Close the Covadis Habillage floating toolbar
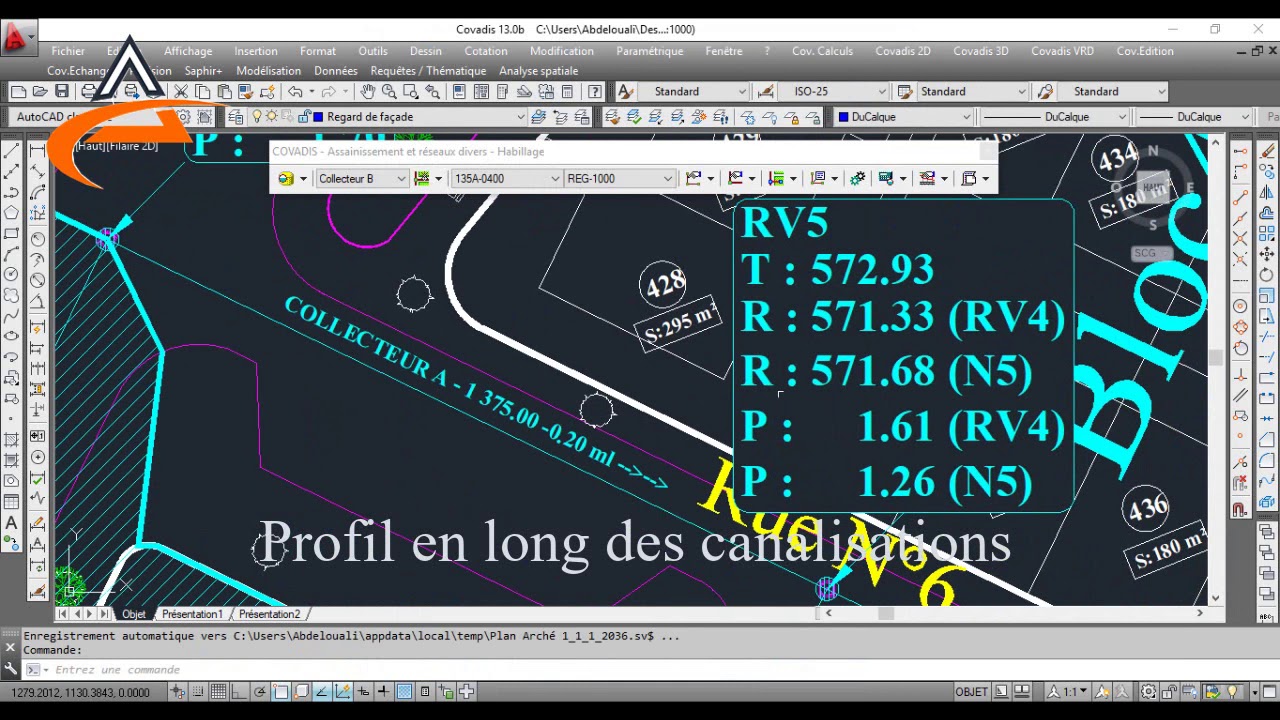 pyautogui.click(x=987, y=152)
